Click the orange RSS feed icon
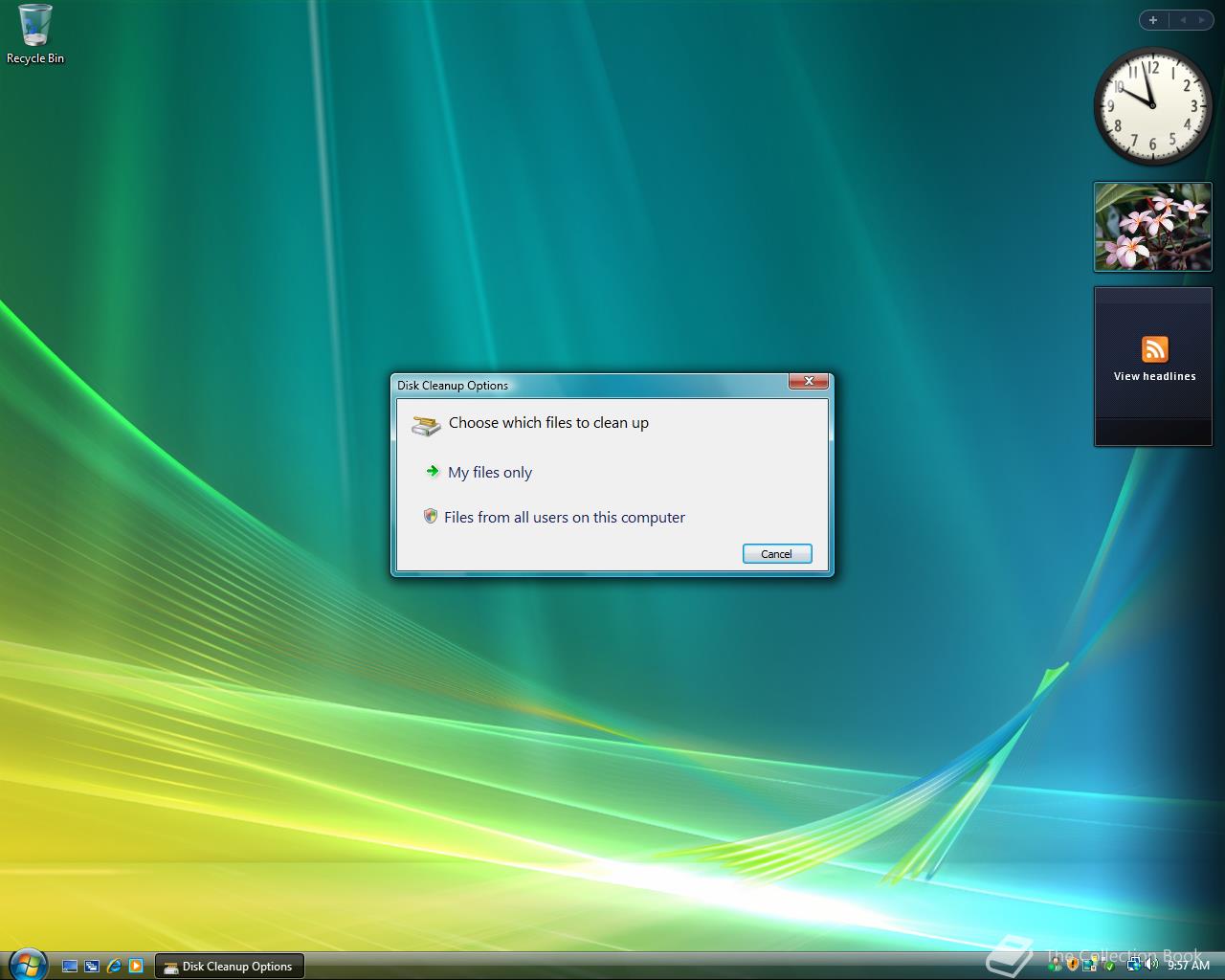1225x980 pixels. tap(1154, 349)
